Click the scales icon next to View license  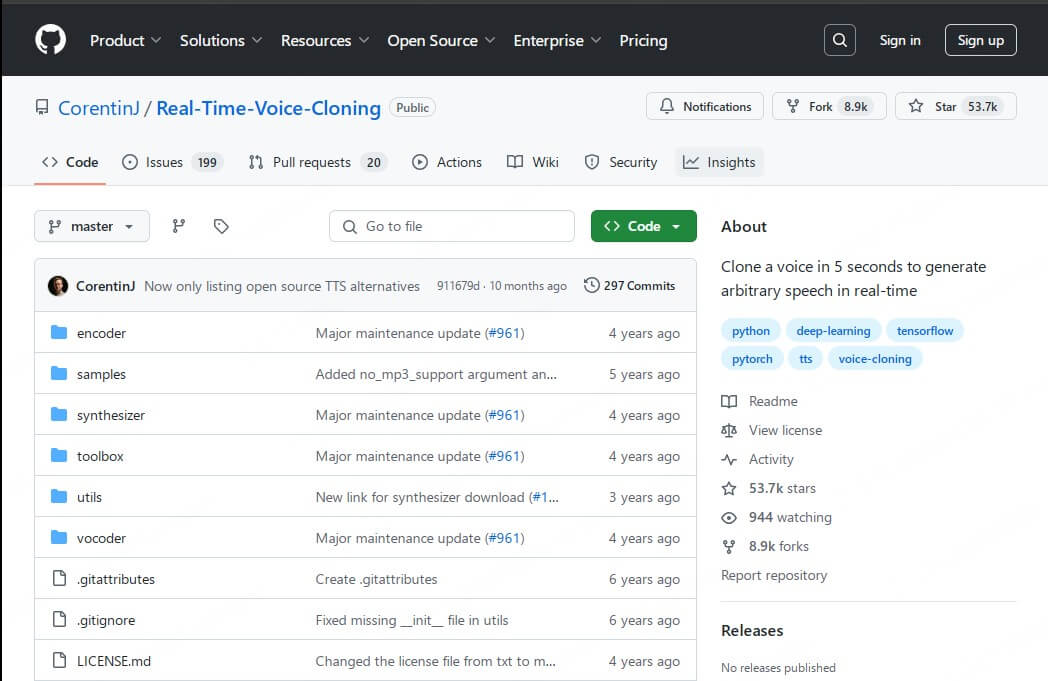(729, 430)
